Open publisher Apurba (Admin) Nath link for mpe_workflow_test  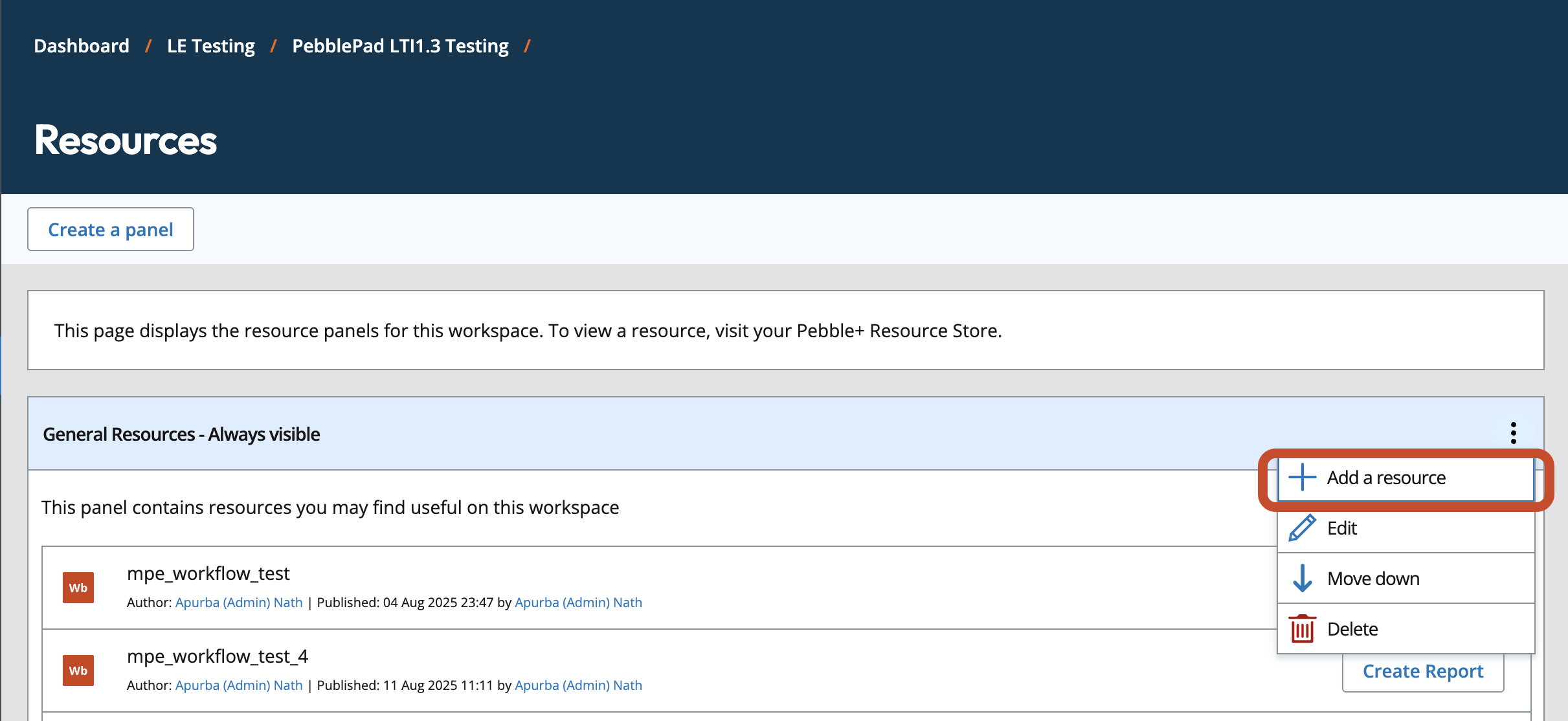point(578,603)
